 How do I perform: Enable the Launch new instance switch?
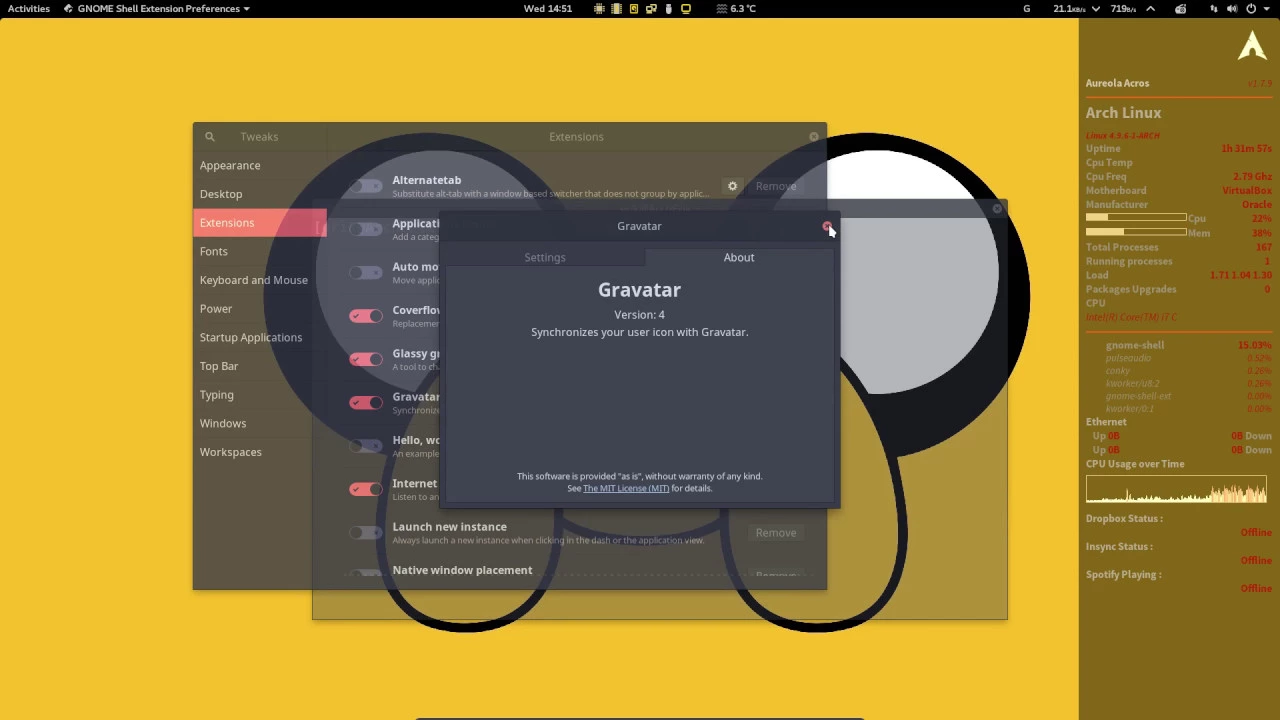coord(366,532)
